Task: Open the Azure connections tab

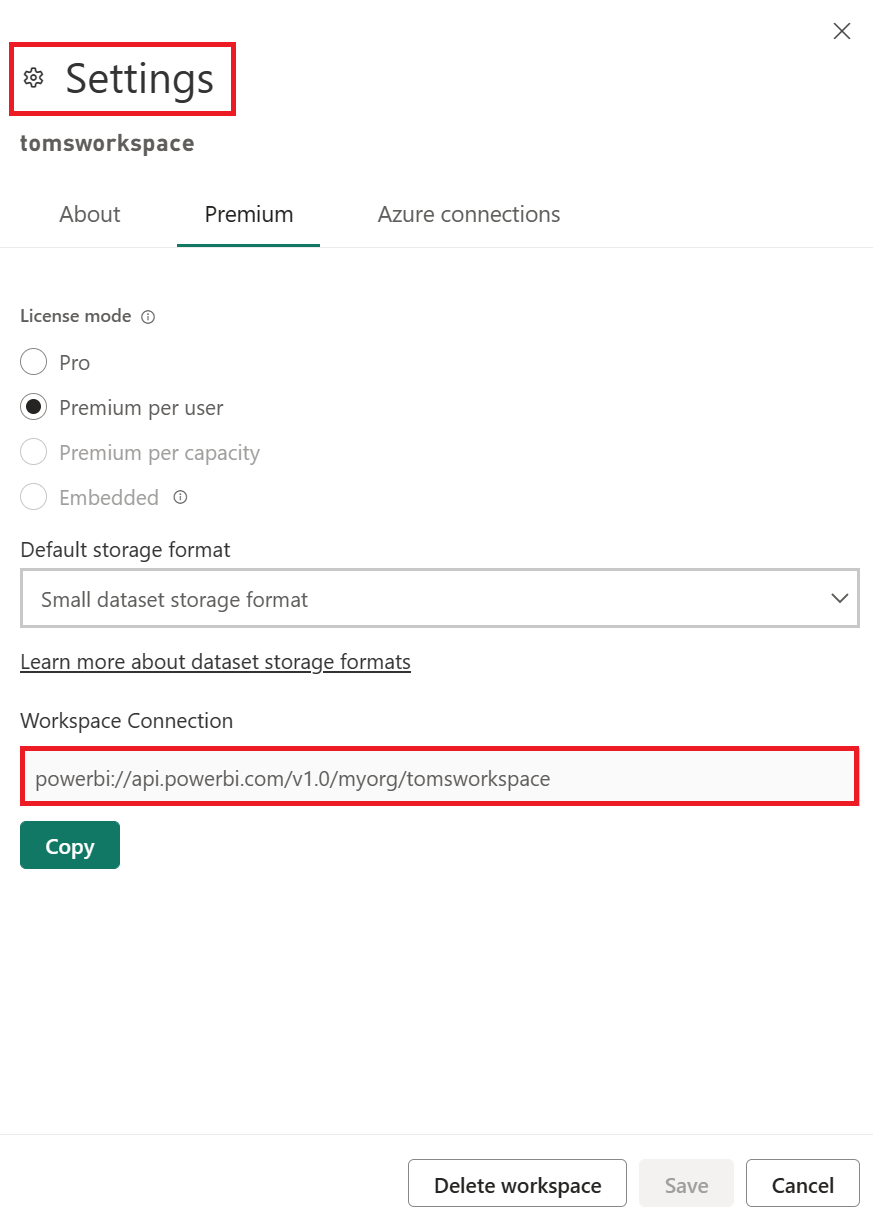Action: pyautogui.click(x=468, y=214)
